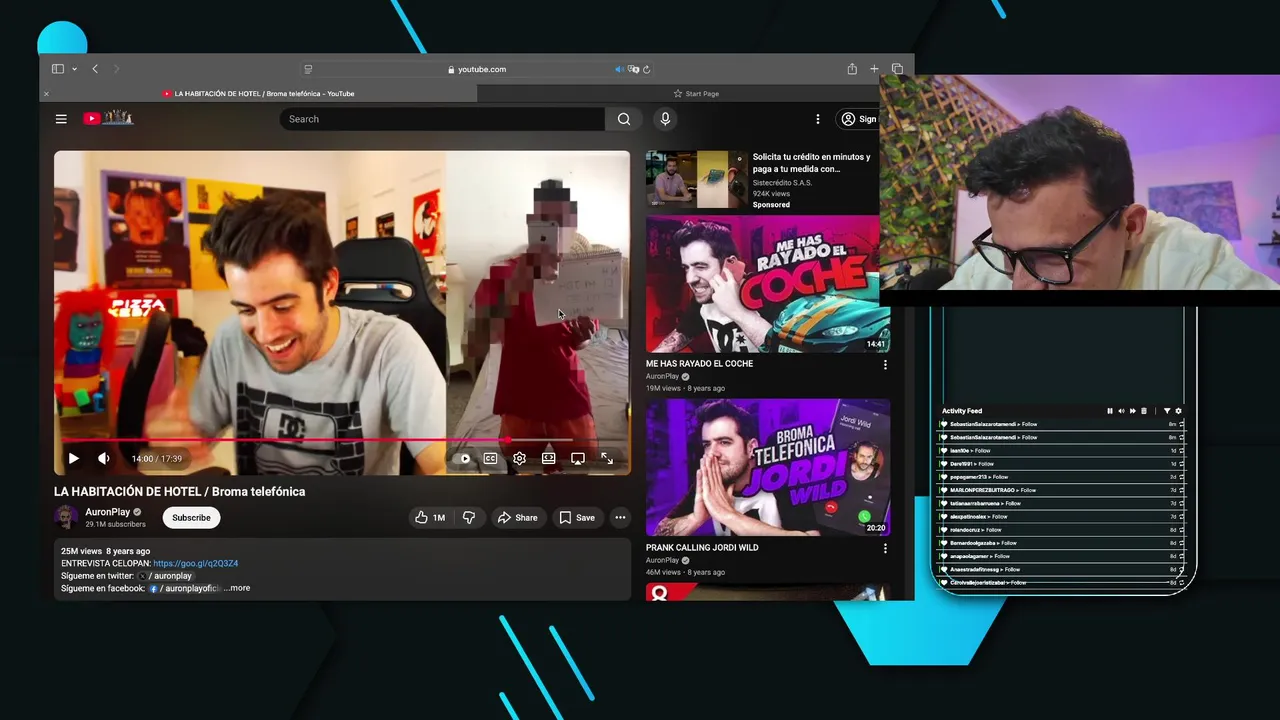
Task: Click the translate icon in the address bar
Action: 633,69
